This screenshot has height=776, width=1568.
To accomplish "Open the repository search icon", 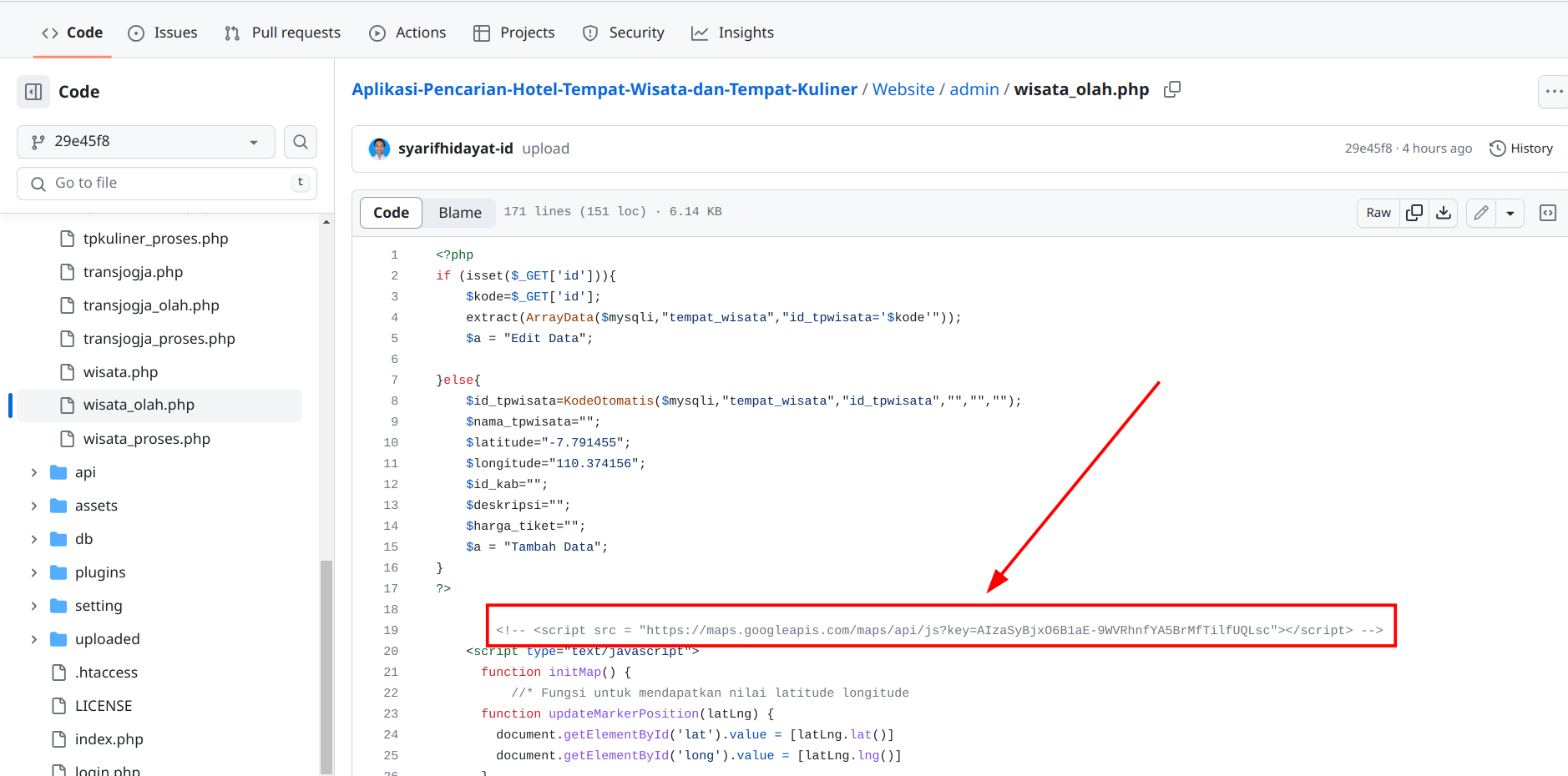I will click(x=300, y=142).
